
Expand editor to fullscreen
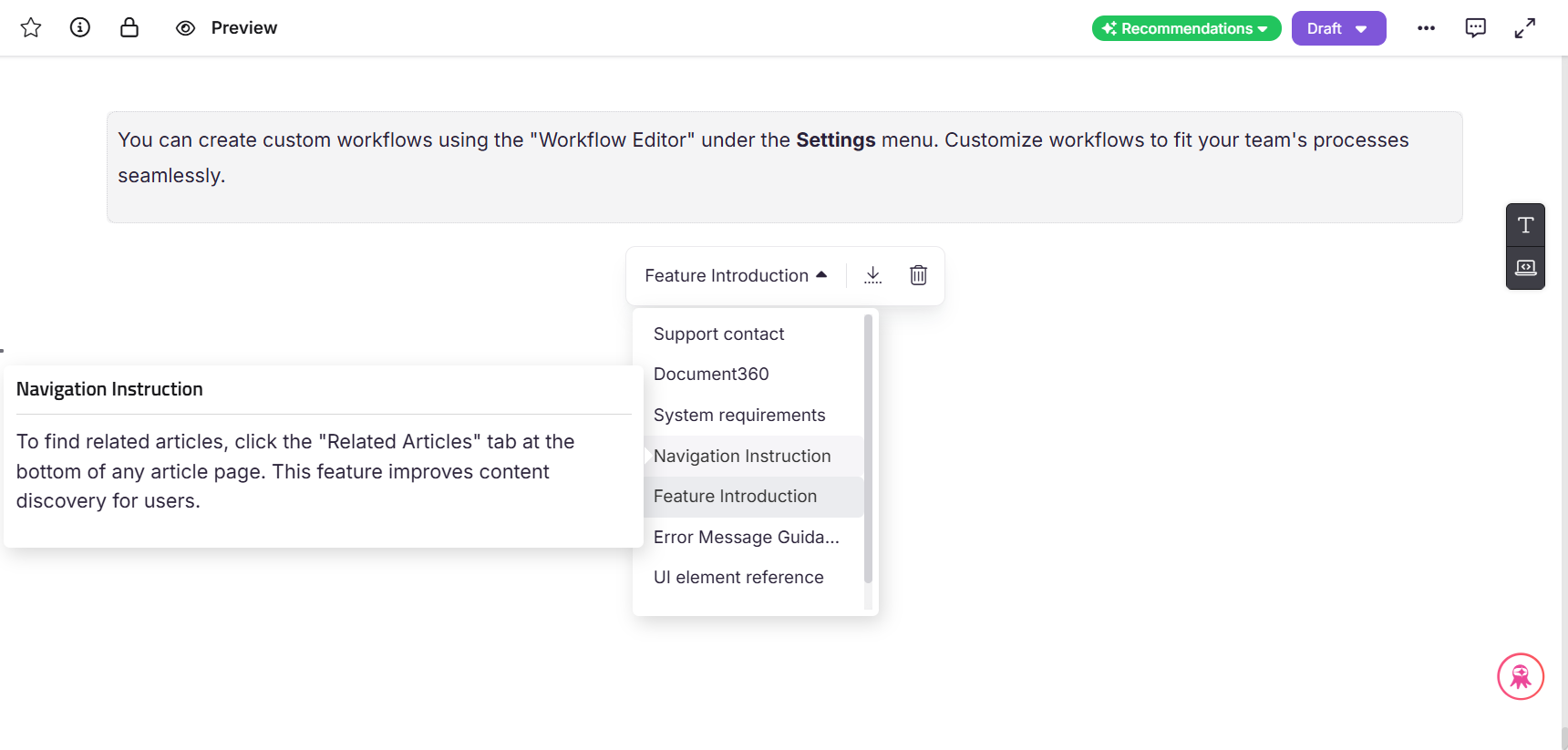point(1524,28)
